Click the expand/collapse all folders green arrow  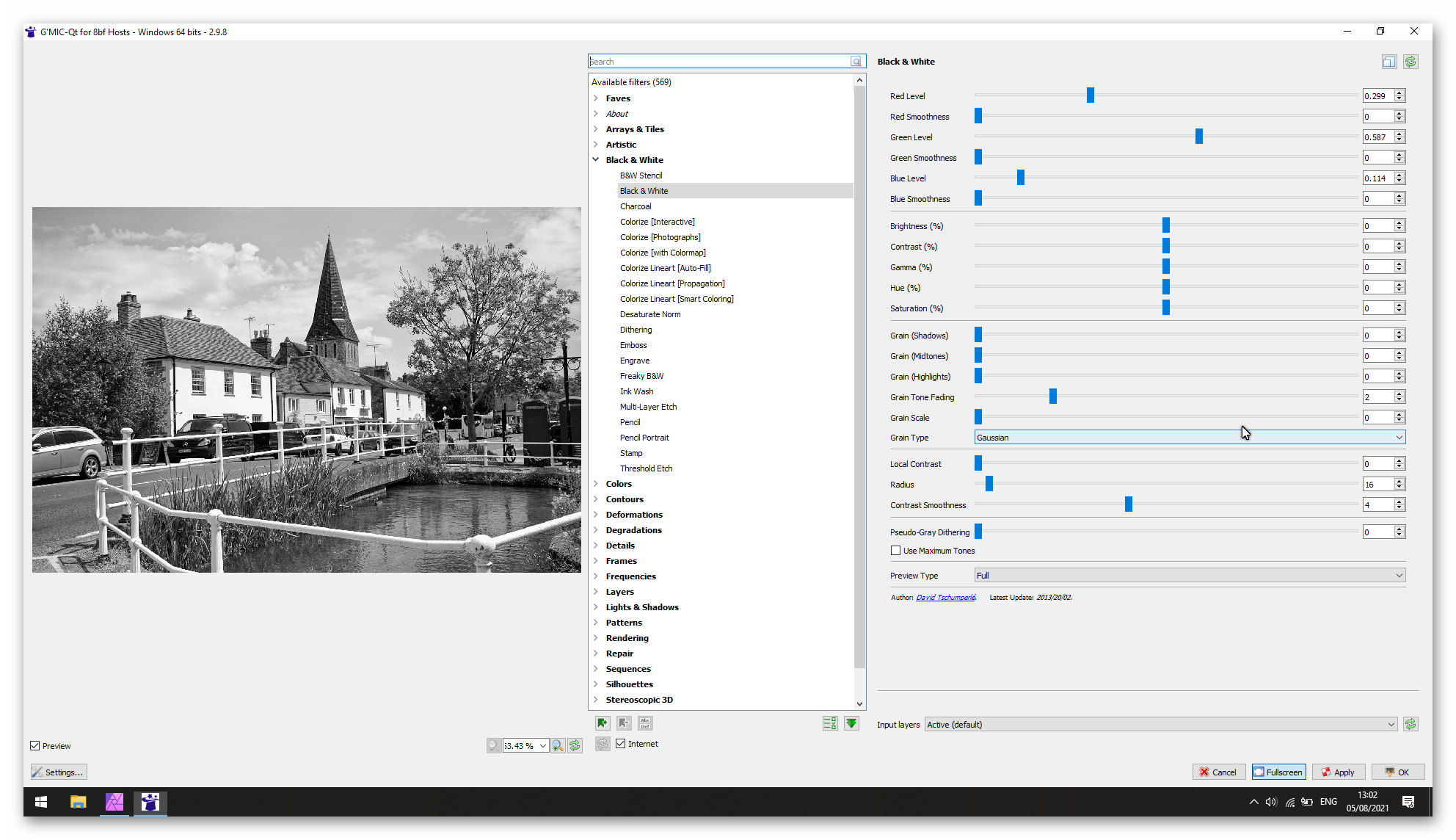[851, 723]
